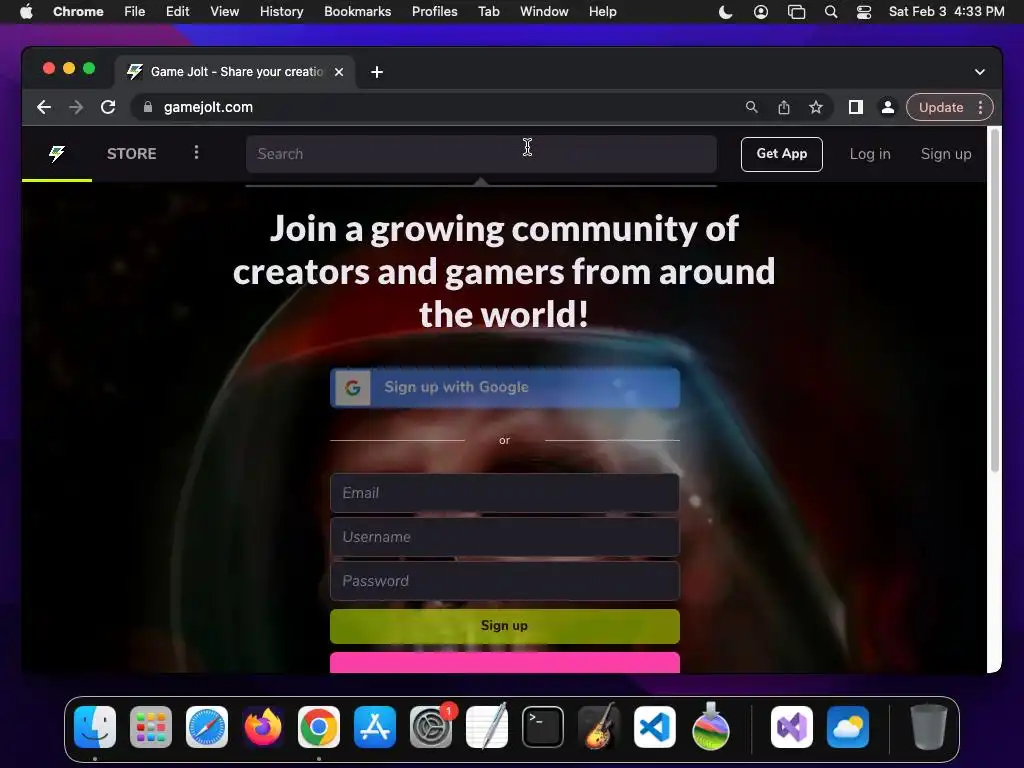Click into the Password field
This screenshot has height=768, width=1024.
click(x=505, y=581)
